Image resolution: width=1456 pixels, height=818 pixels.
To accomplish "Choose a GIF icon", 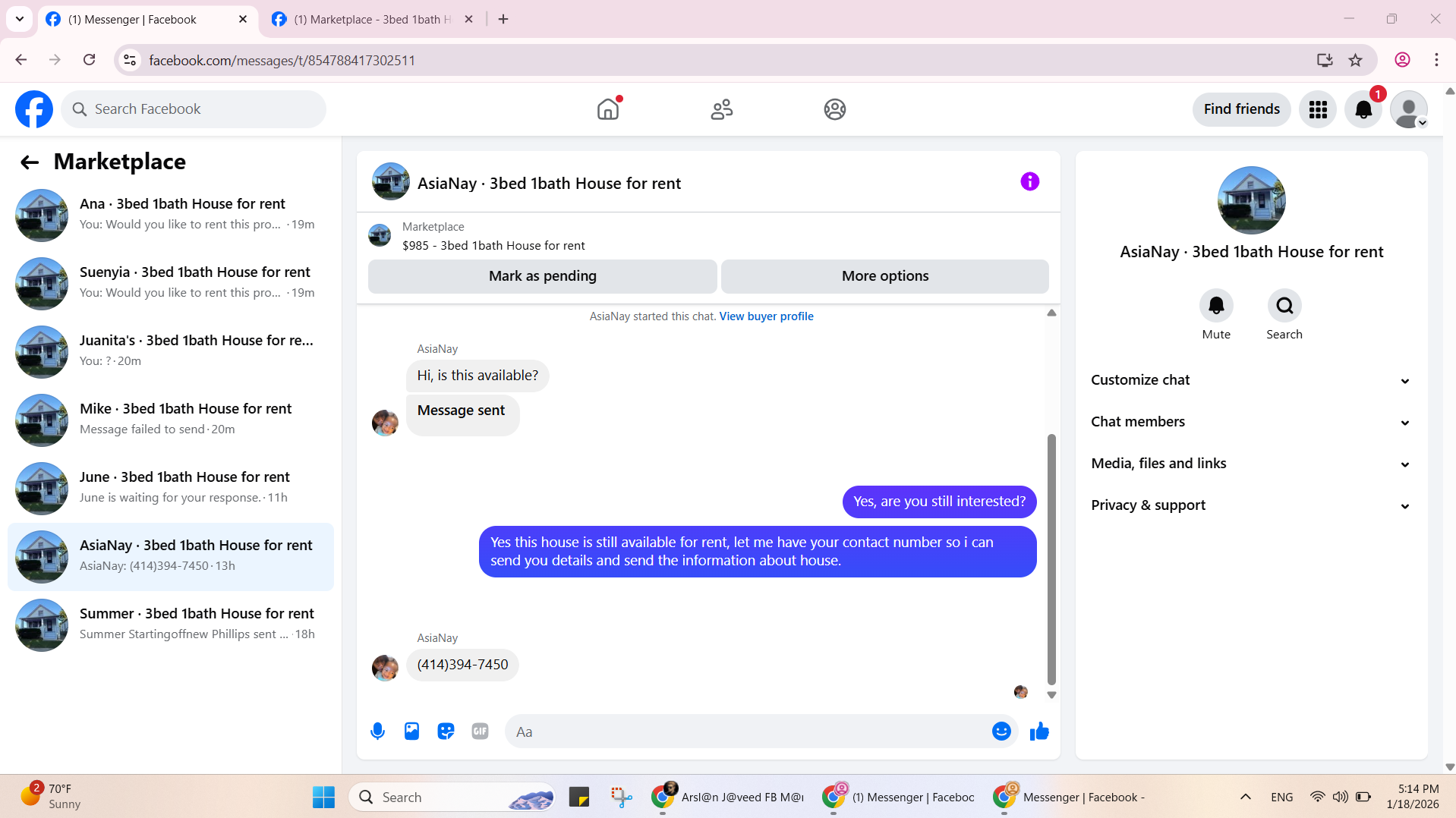I will (480, 731).
